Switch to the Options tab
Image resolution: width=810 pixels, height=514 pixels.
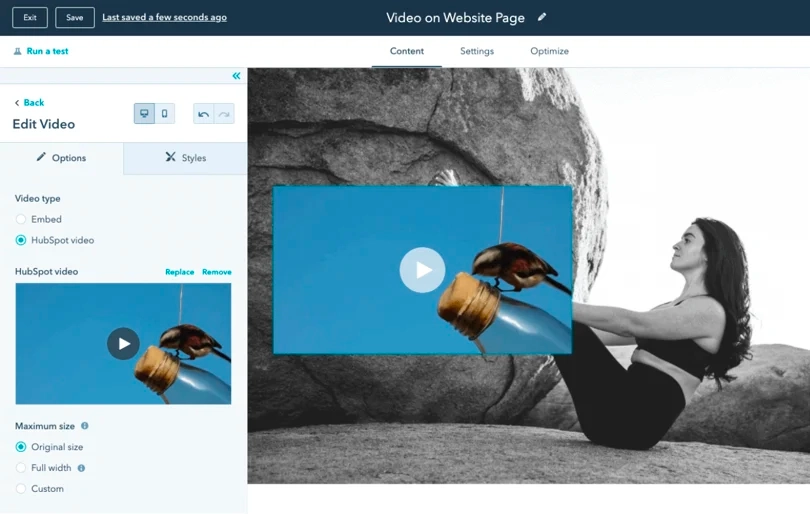point(61,158)
